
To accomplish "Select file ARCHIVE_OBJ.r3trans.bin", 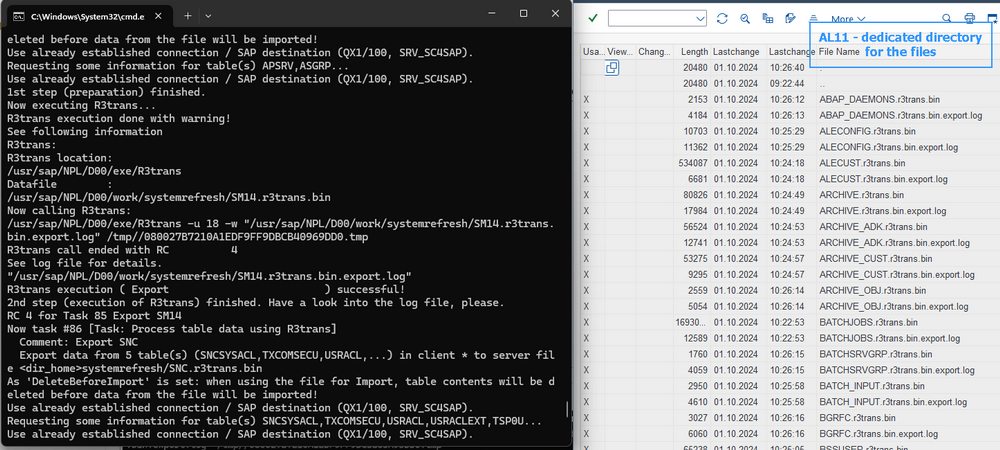I will (x=872, y=291).
